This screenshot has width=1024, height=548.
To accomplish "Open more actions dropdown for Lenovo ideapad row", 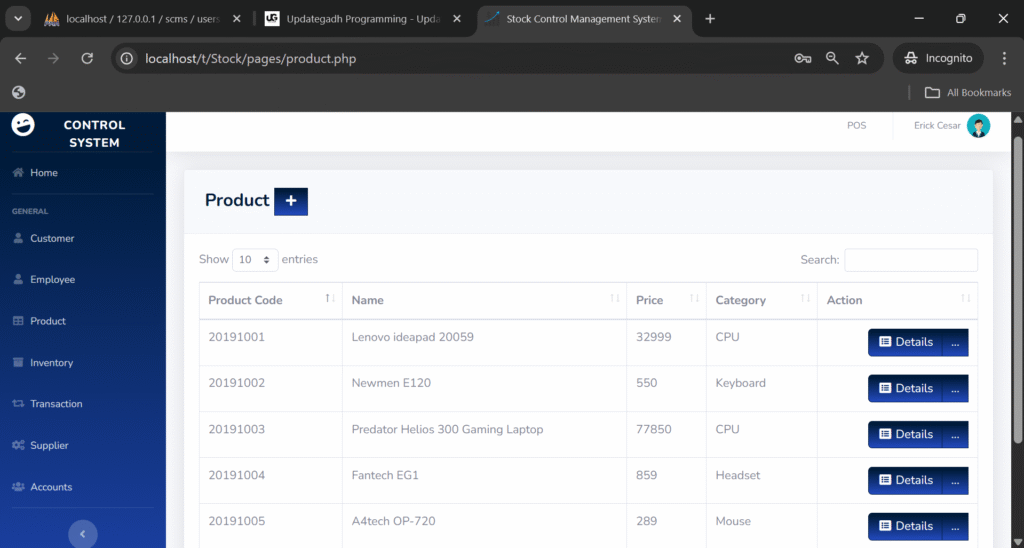I will 955,342.
